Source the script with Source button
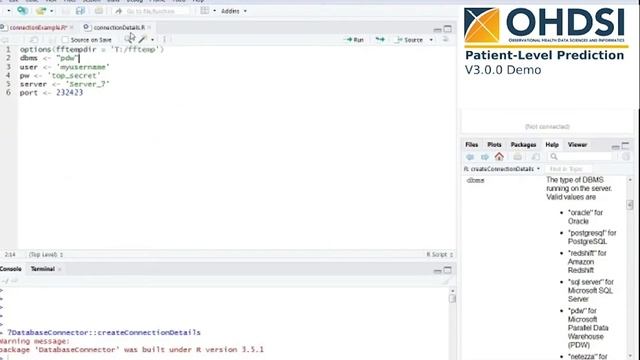 [x=409, y=40]
